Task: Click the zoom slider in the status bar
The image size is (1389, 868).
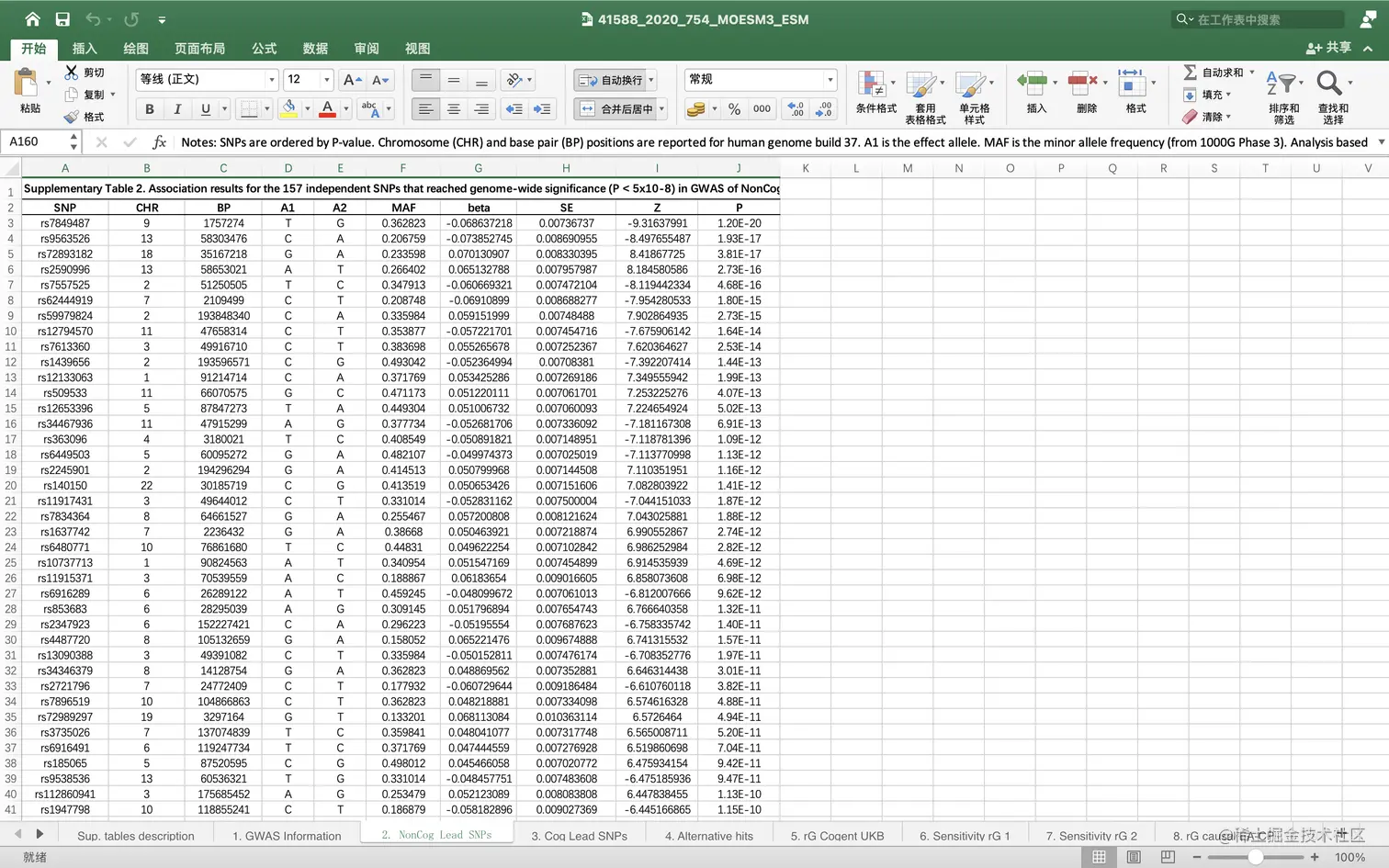Action: tap(1256, 857)
